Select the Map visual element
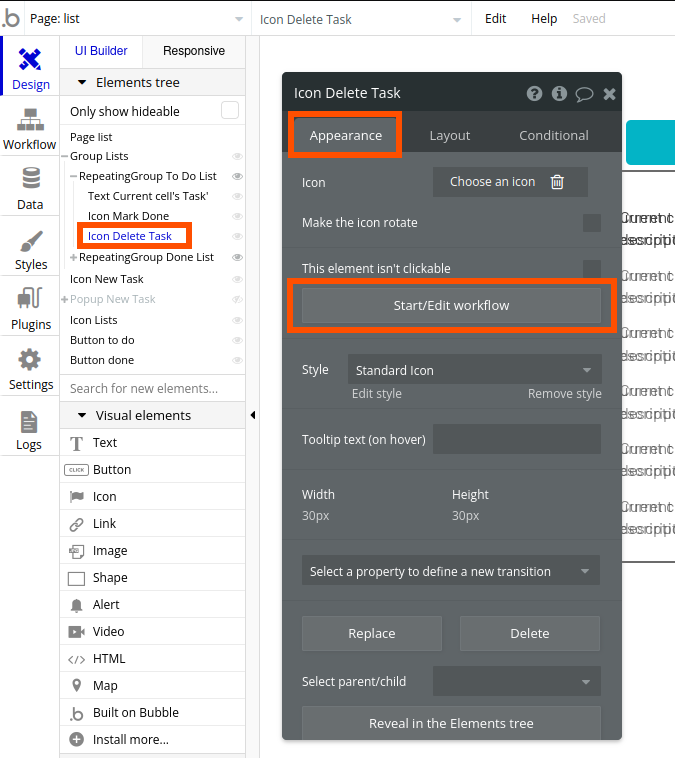 (152, 685)
